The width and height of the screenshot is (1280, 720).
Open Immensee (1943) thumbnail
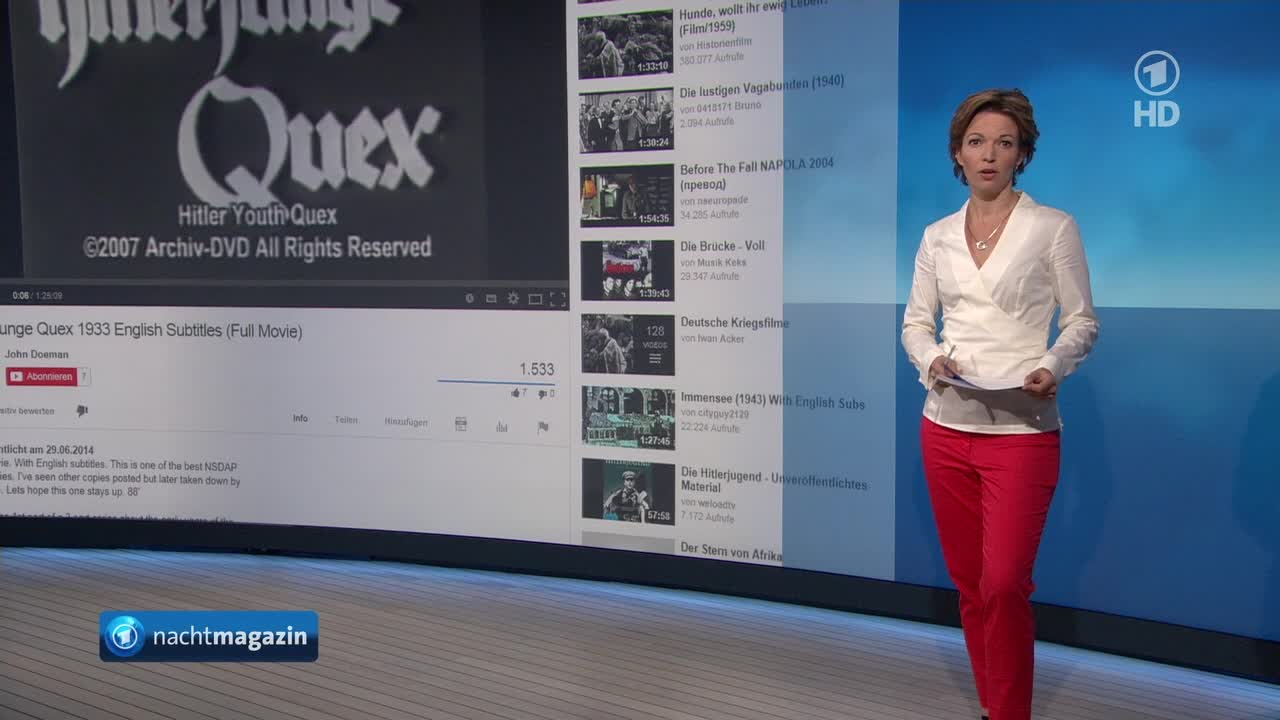point(628,417)
